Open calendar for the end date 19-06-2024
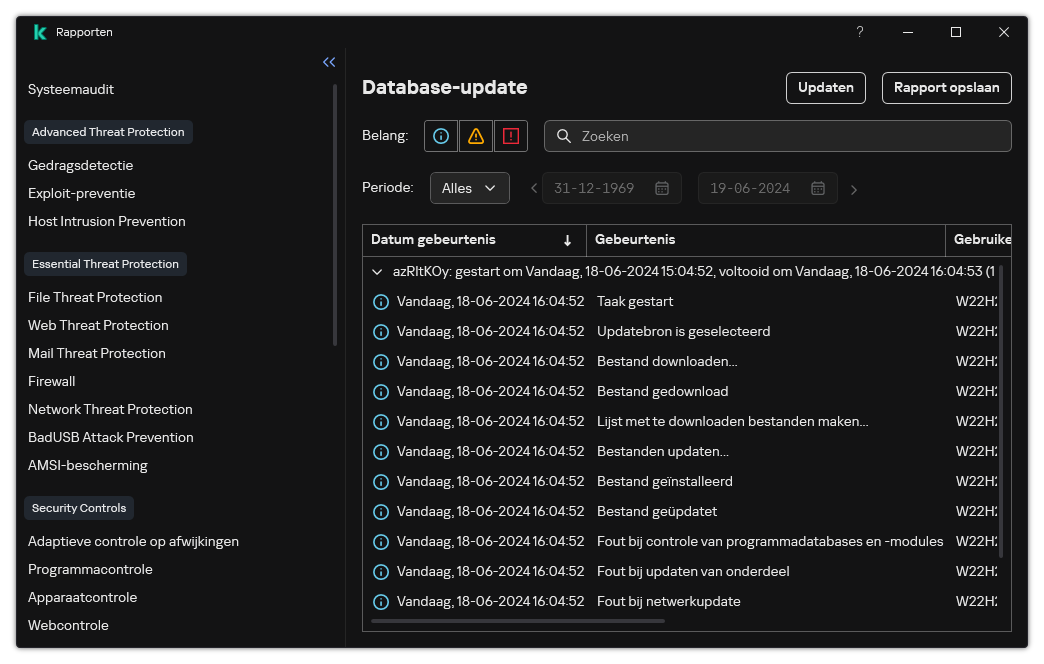Screen dimensions: 1044x664 [x=817, y=188]
